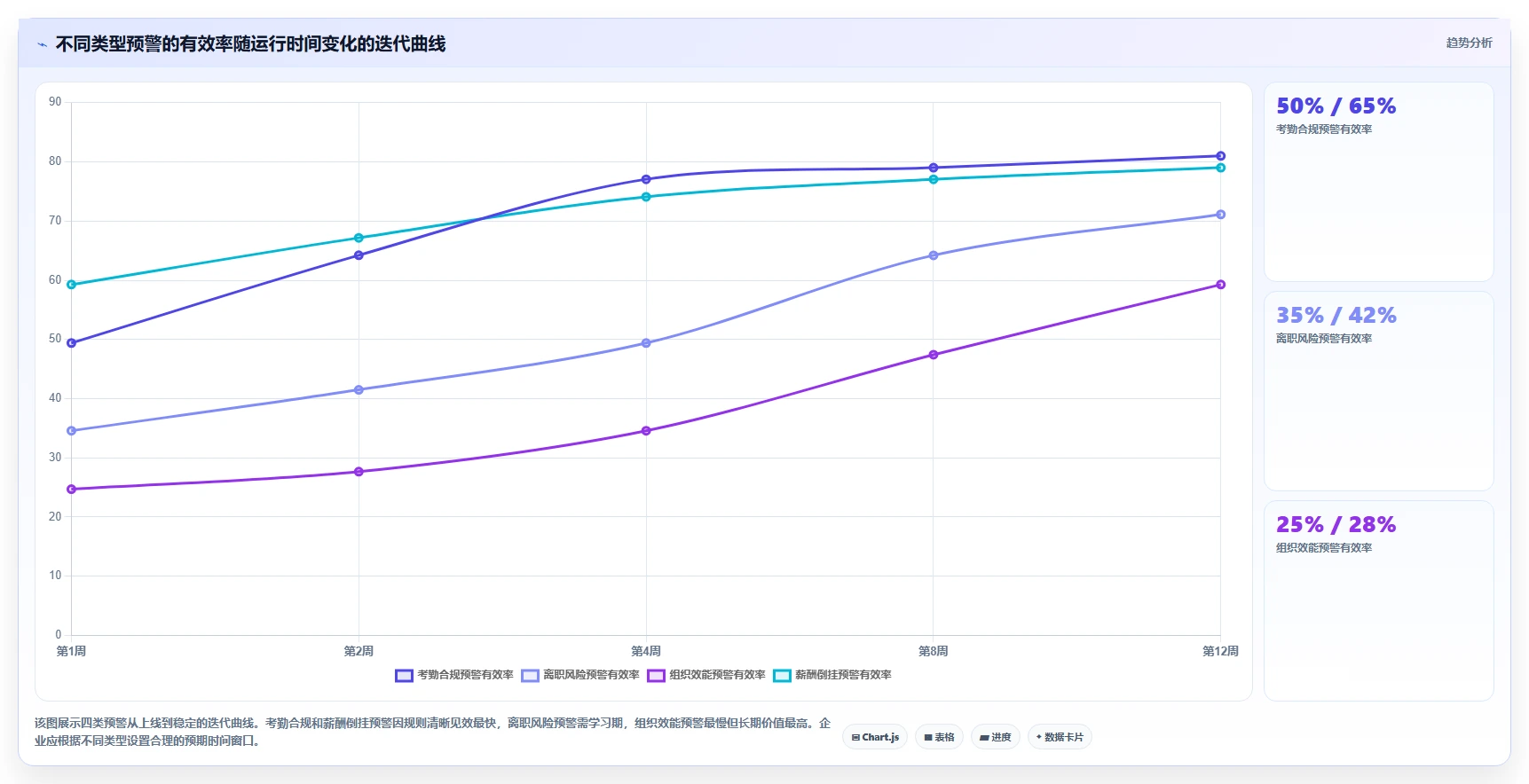Toggle 薪酬倒挂预警有效率 series in chart legend
1529x784 pixels.
(832, 675)
